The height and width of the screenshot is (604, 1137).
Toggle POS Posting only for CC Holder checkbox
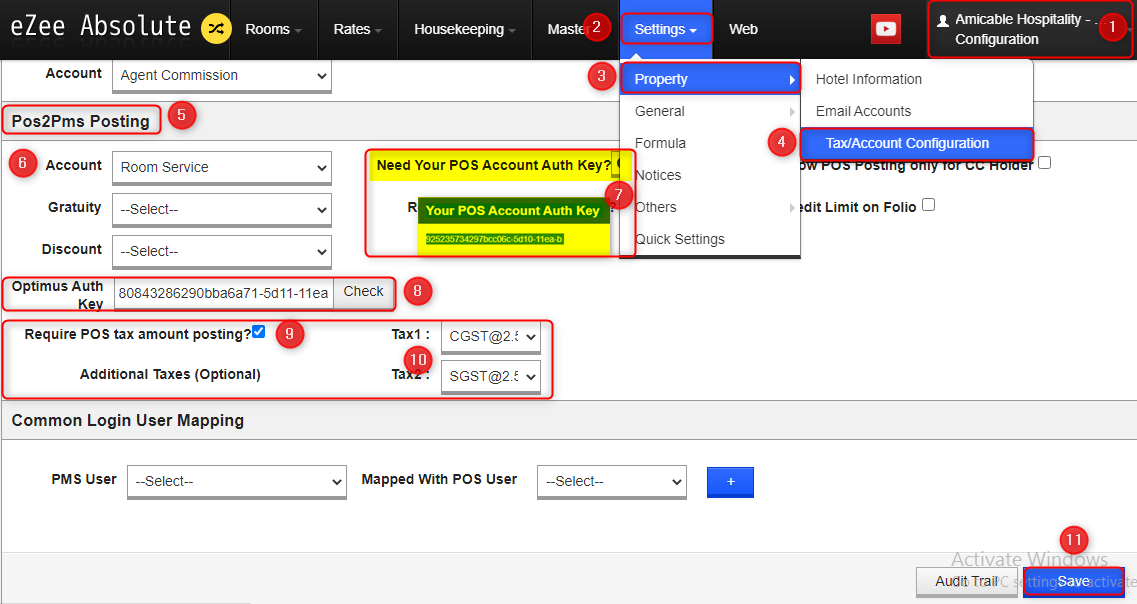tap(1044, 162)
